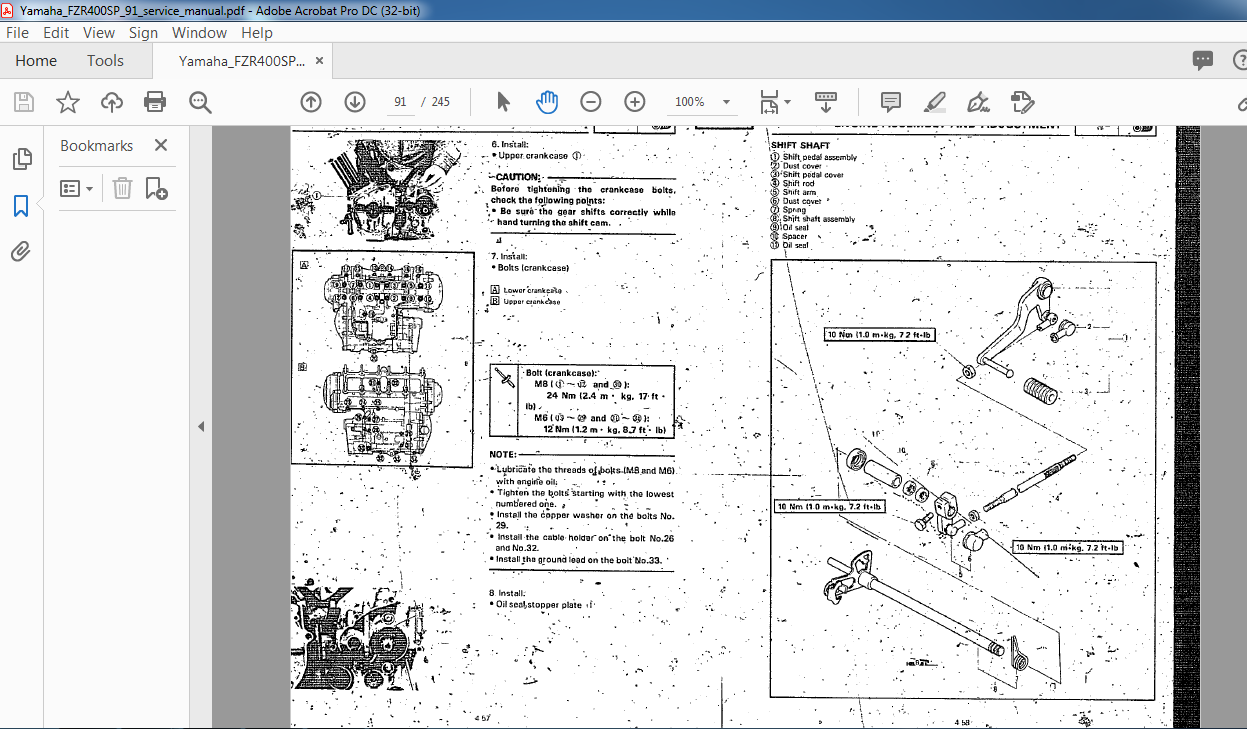The image size is (1247, 729).
Task: Close the Bookmarks panel
Action: point(161,145)
